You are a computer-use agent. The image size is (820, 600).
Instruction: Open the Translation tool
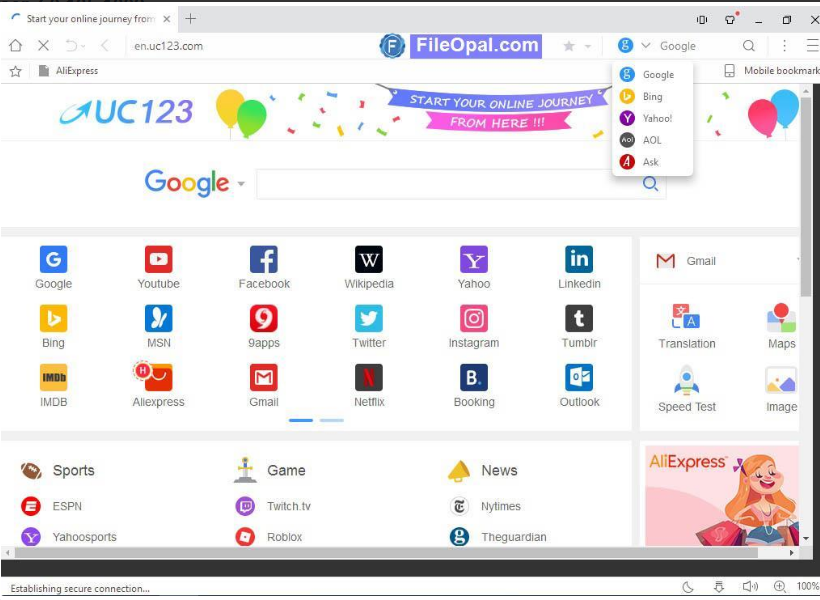tap(687, 327)
